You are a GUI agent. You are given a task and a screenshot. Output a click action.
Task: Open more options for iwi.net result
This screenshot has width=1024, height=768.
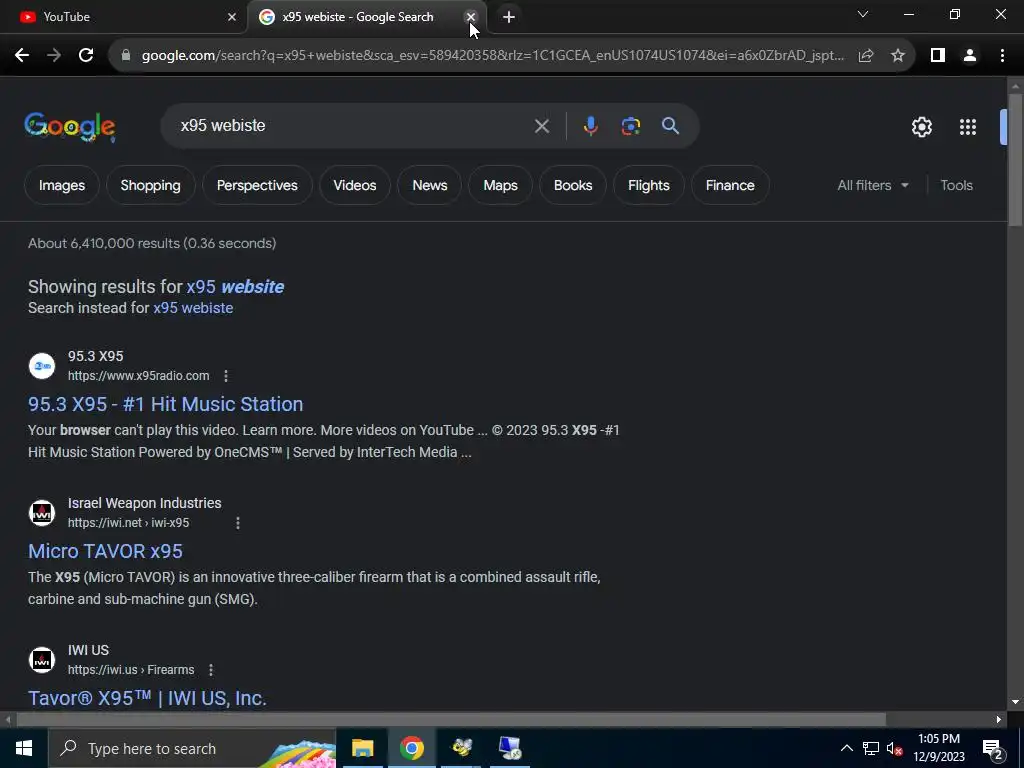238,523
